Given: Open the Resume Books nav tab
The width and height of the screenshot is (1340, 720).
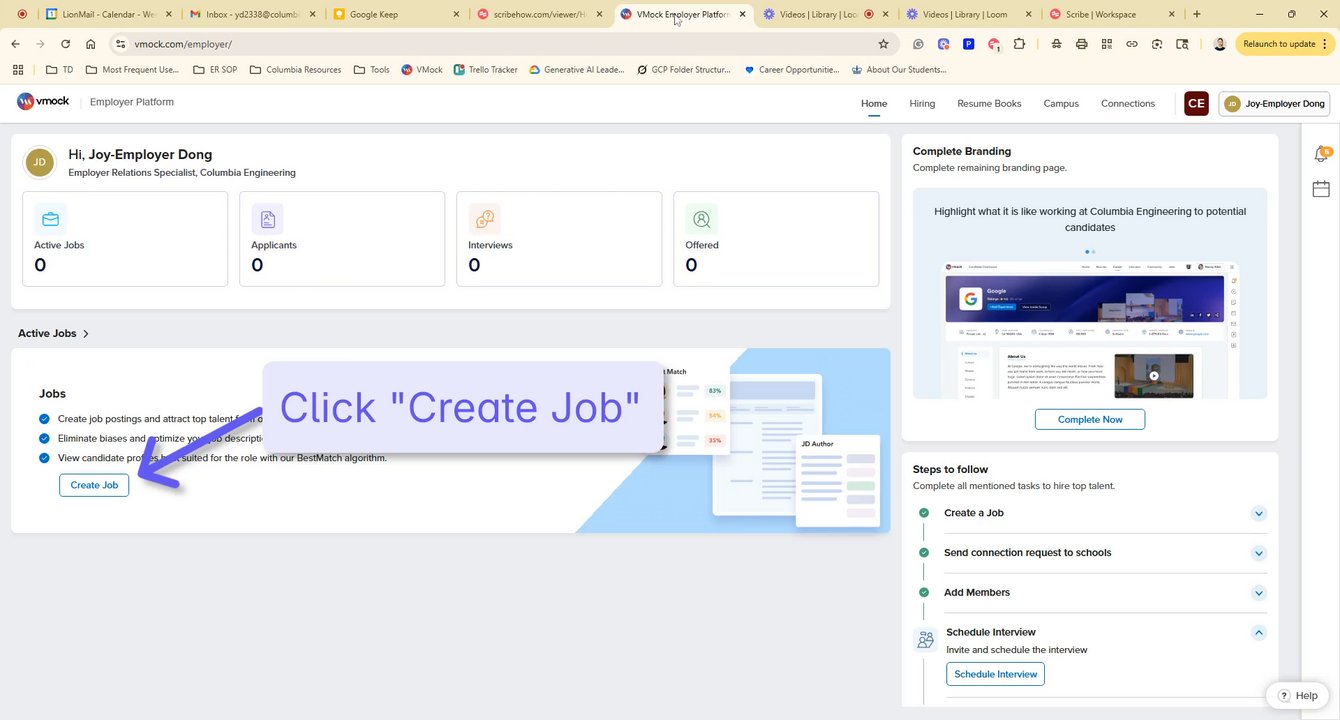Looking at the screenshot, I should pos(989,103).
